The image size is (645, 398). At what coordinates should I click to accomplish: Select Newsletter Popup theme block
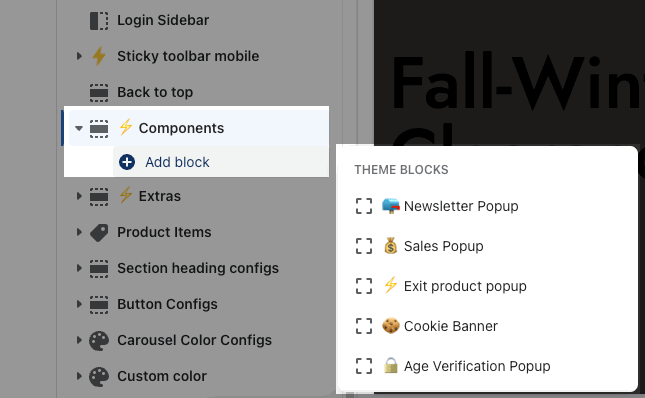click(461, 206)
